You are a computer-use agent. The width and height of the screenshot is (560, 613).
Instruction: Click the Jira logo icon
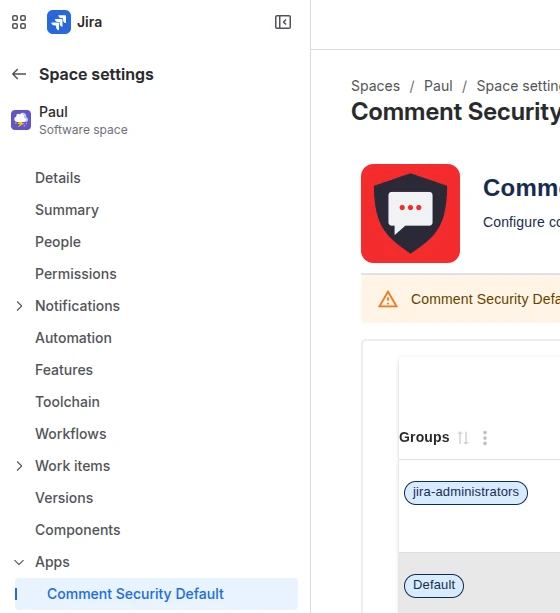coord(59,22)
